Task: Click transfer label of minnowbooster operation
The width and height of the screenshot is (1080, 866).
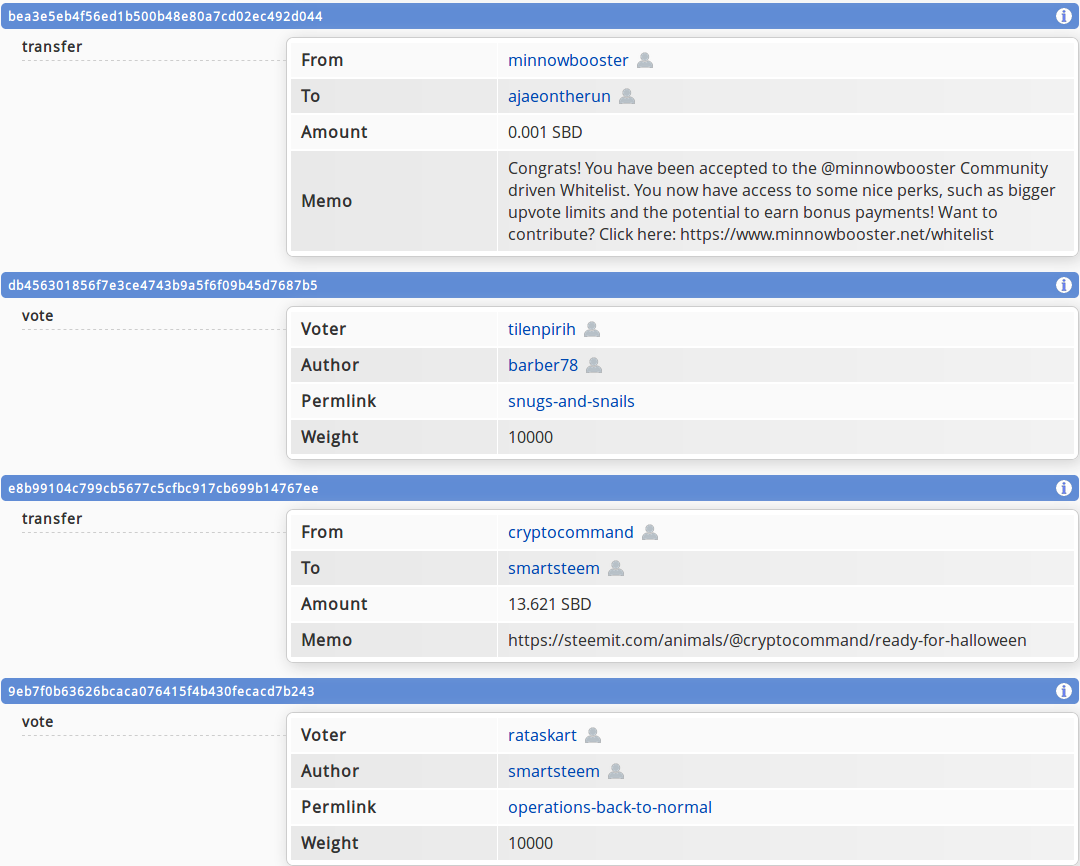Action: point(52,47)
